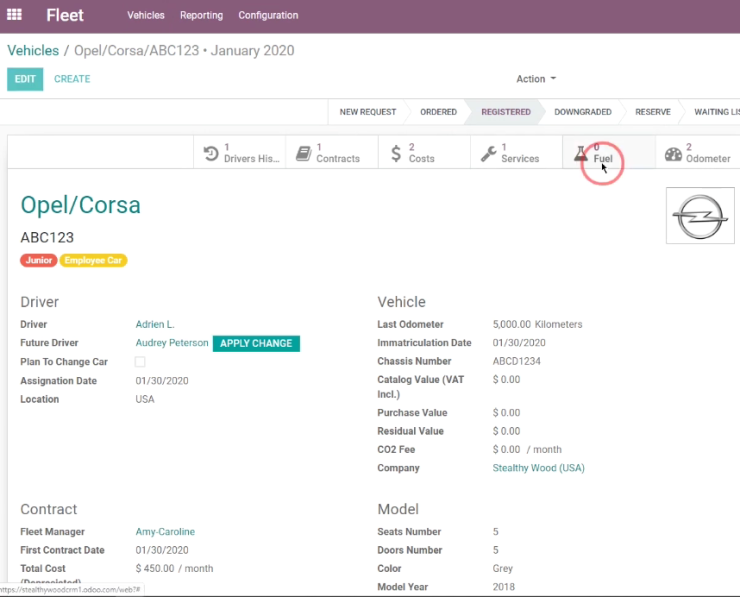Click the Junior tag

coord(39,260)
